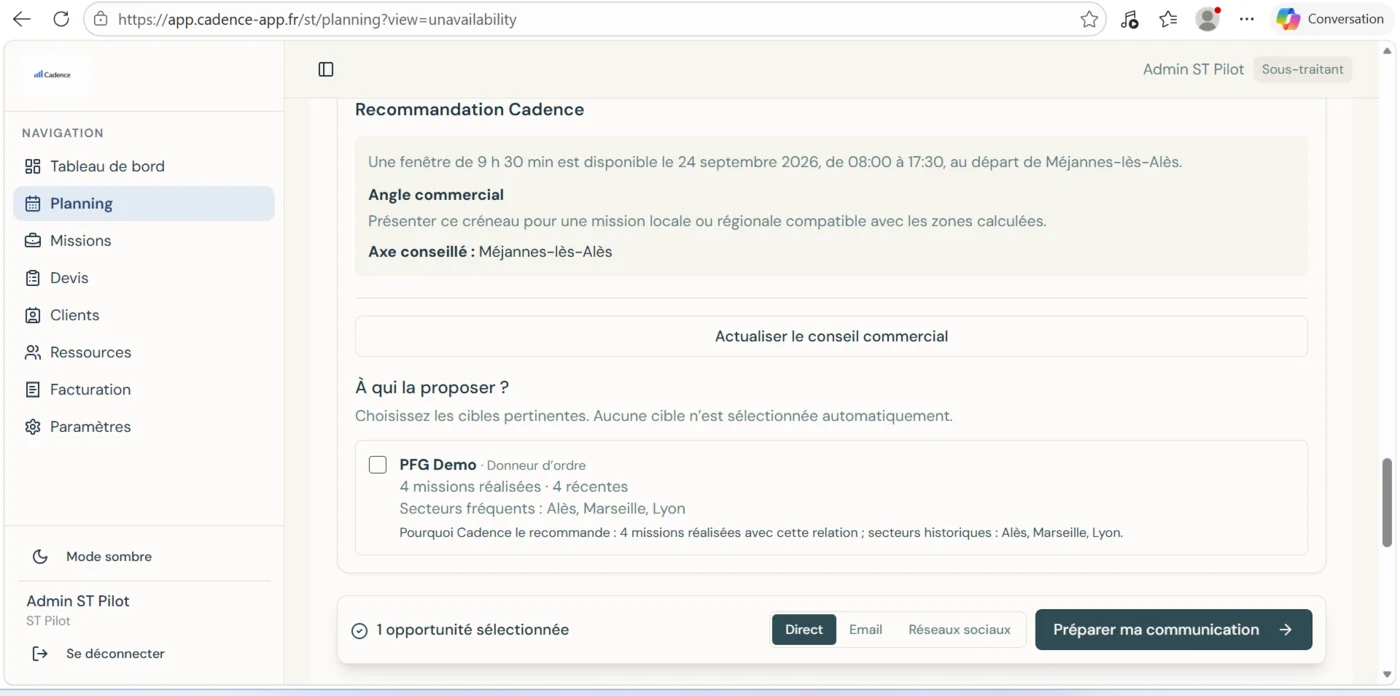Click the Devis clipboard icon
Screen dimensions: 1400x696
(x=33, y=278)
